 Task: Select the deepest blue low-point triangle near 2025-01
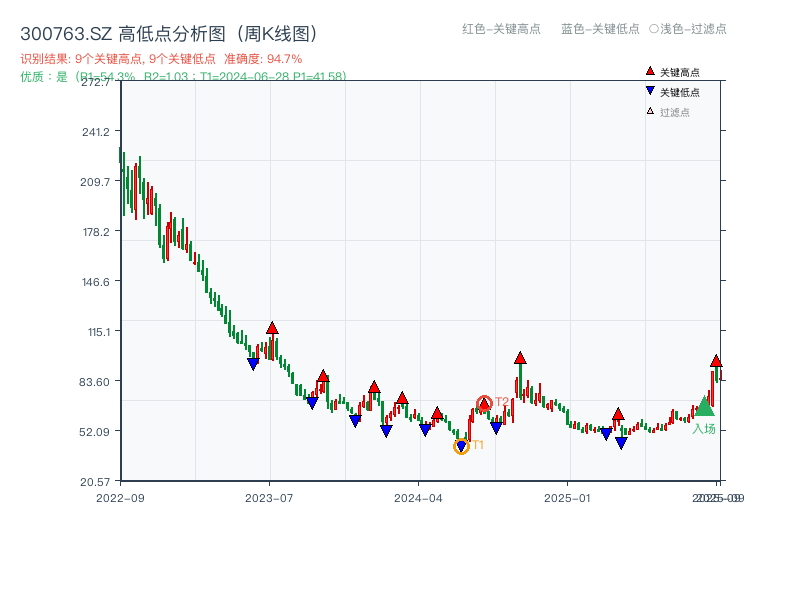[x=620, y=441]
